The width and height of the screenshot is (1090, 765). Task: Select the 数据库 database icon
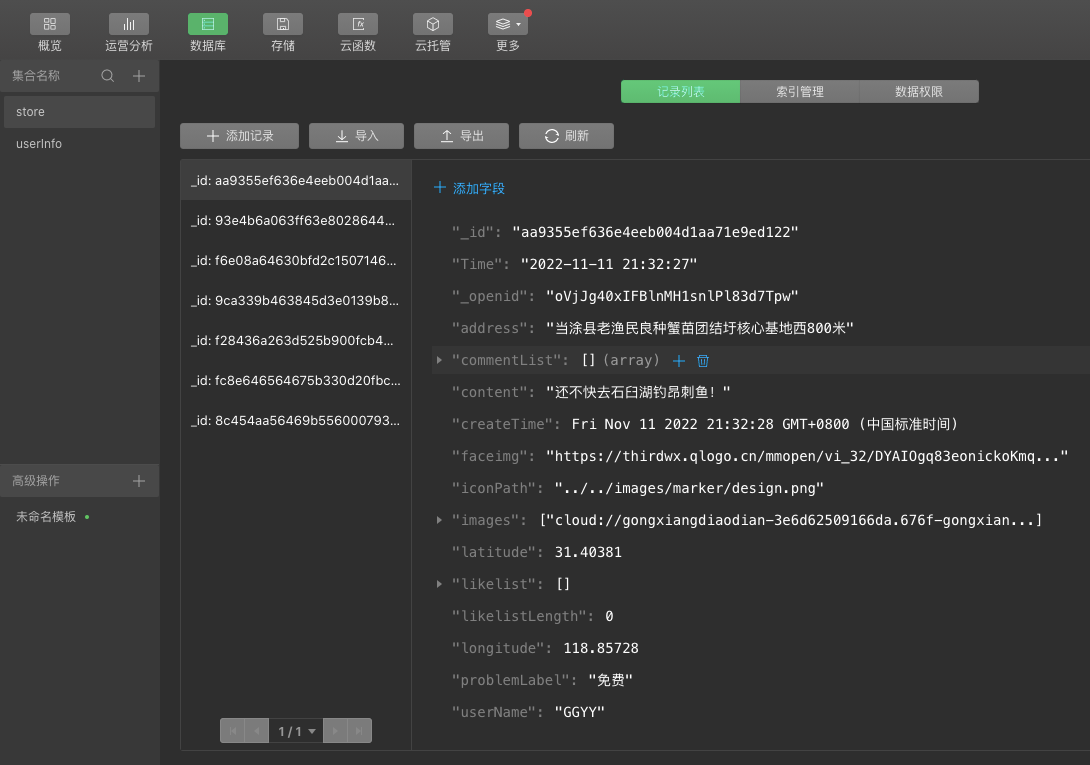click(x=208, y=24)
